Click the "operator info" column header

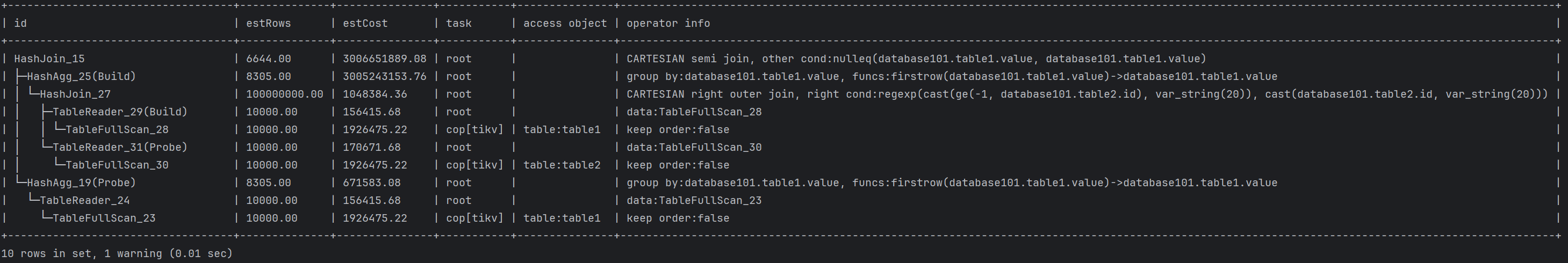click(x=668, y=23)
